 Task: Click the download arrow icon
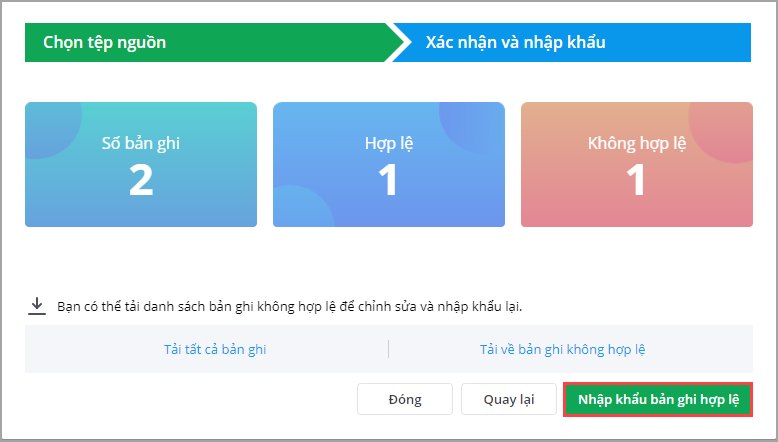38,306
